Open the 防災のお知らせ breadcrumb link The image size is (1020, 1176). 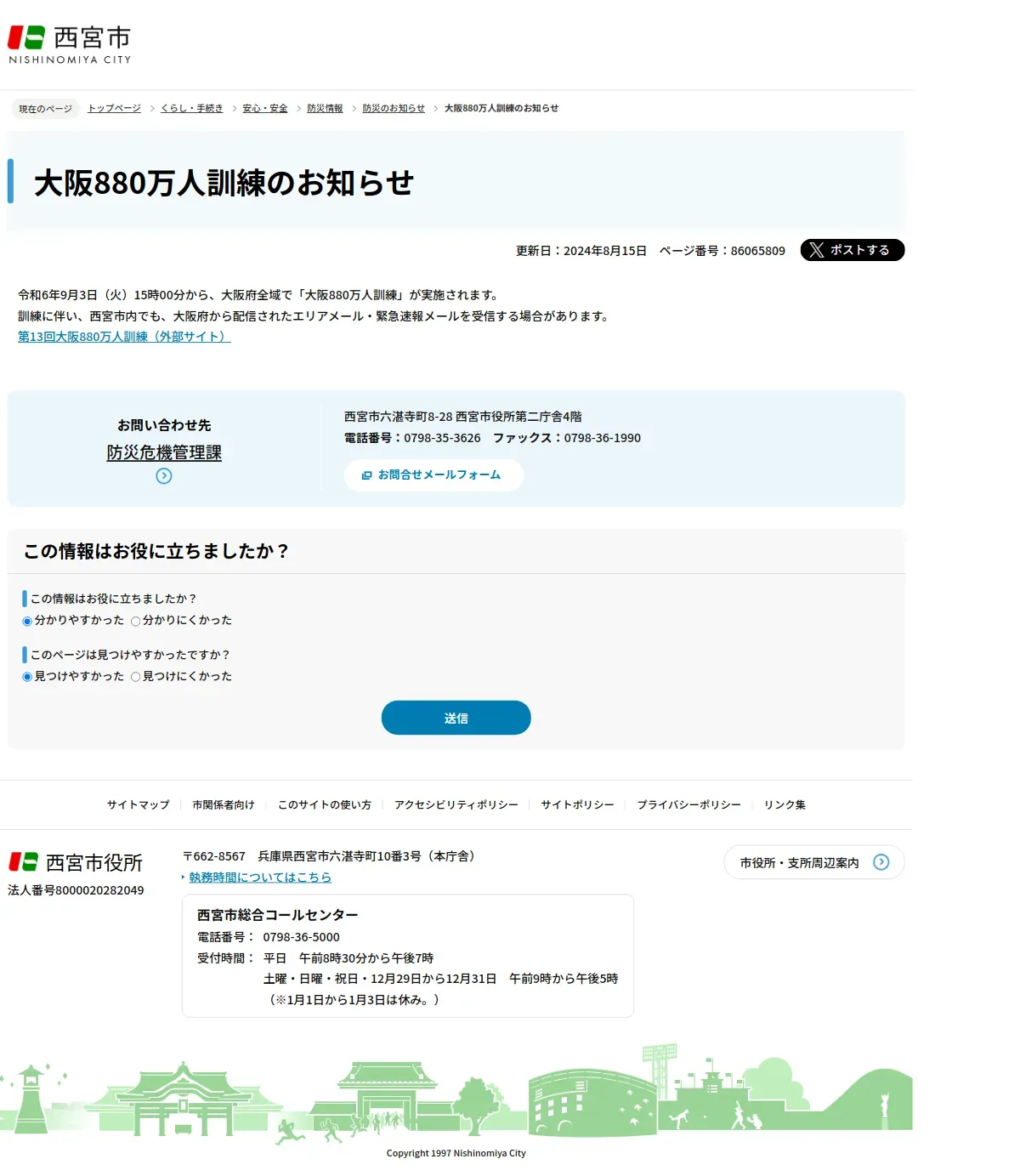(394, 109)
